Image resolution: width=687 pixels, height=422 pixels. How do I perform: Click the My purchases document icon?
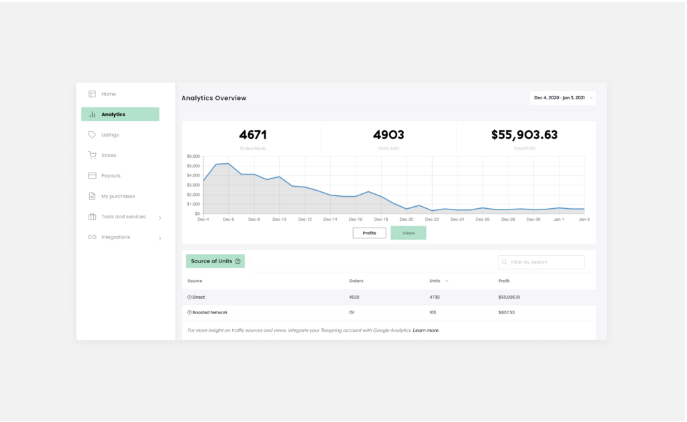pos(92,196)
